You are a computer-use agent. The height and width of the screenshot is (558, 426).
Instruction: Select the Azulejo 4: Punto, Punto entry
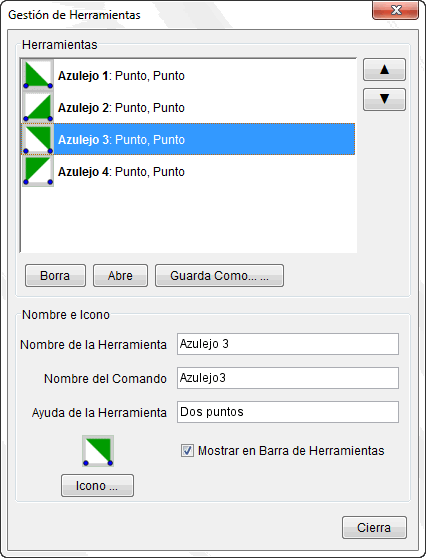pos(188,172)
